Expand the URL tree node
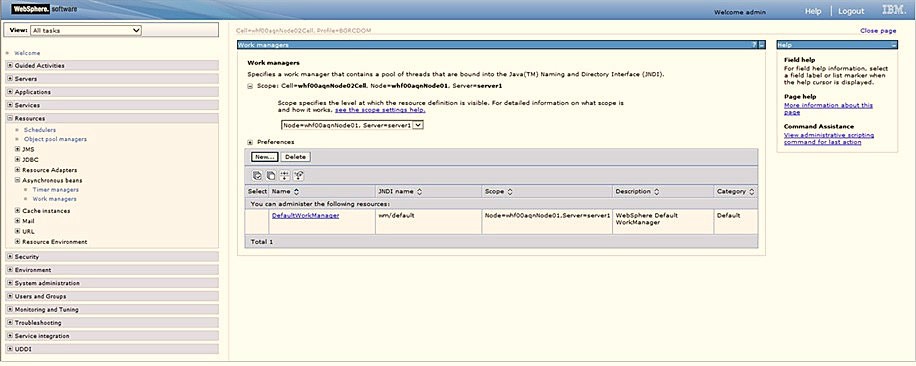The width and height of the screenshot is (916, 366). point(18,231)
